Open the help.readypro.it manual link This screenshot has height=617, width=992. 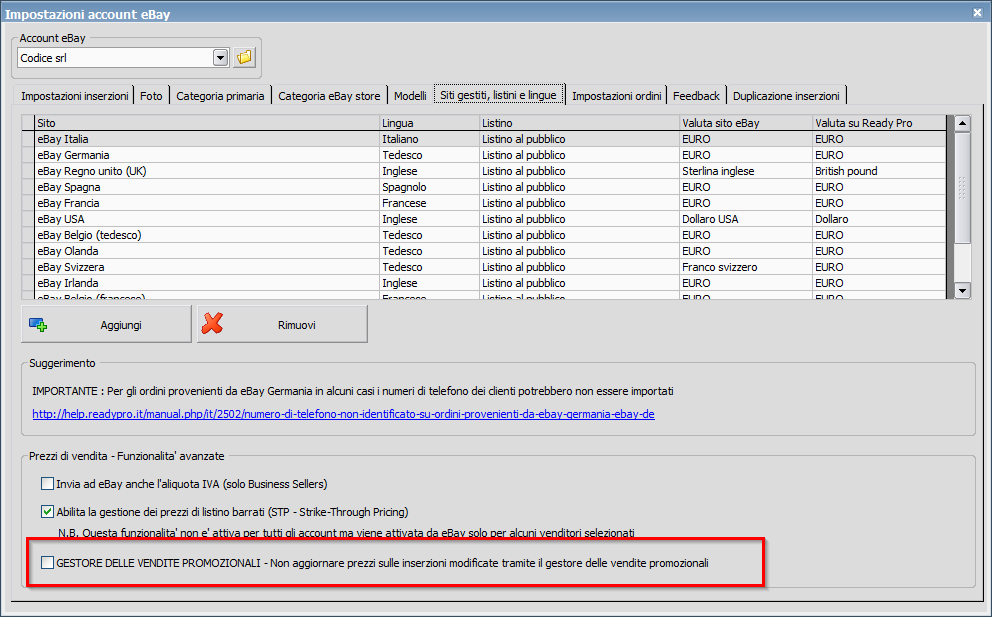coord(344,414)
